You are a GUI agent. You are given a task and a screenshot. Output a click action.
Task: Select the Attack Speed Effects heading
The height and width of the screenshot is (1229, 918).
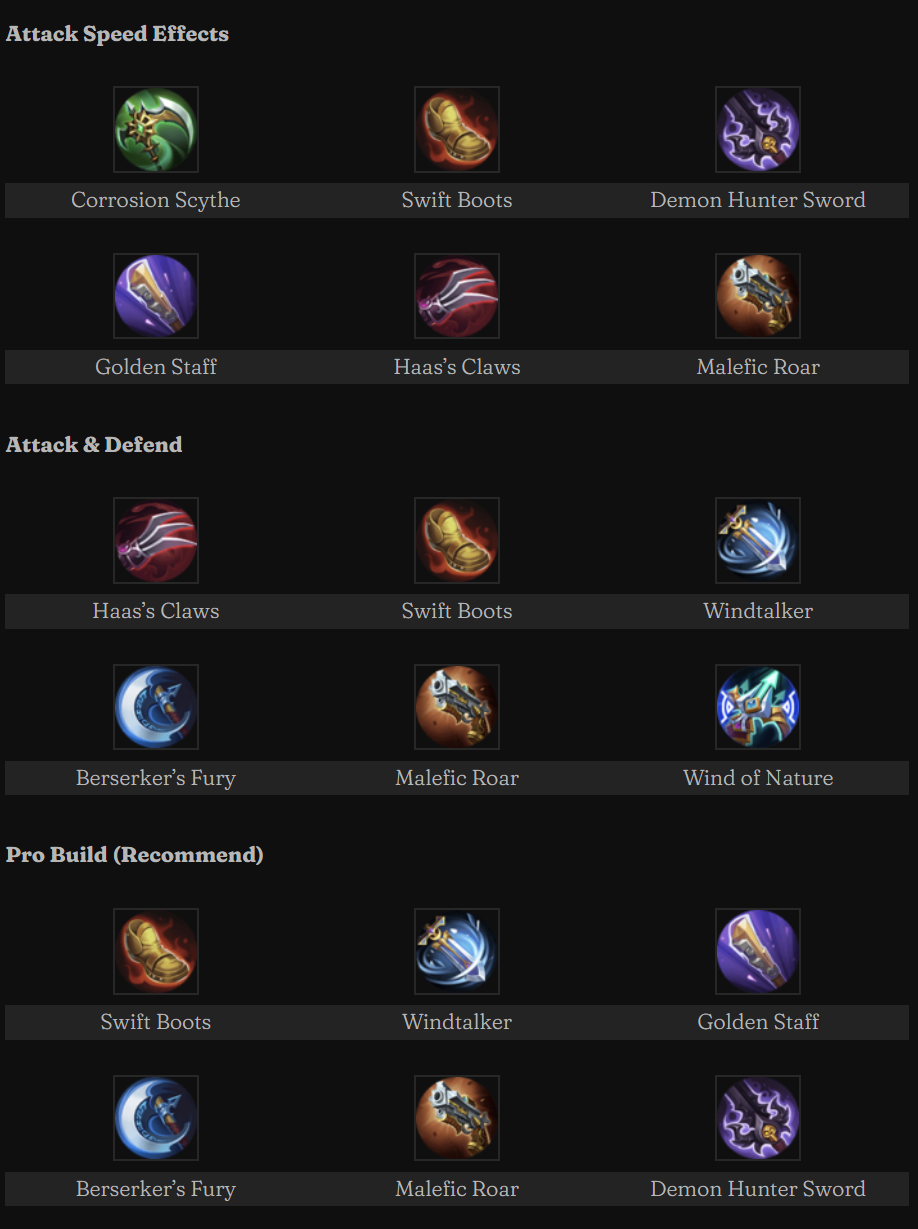pyautogui.click(x=117, y=33)
